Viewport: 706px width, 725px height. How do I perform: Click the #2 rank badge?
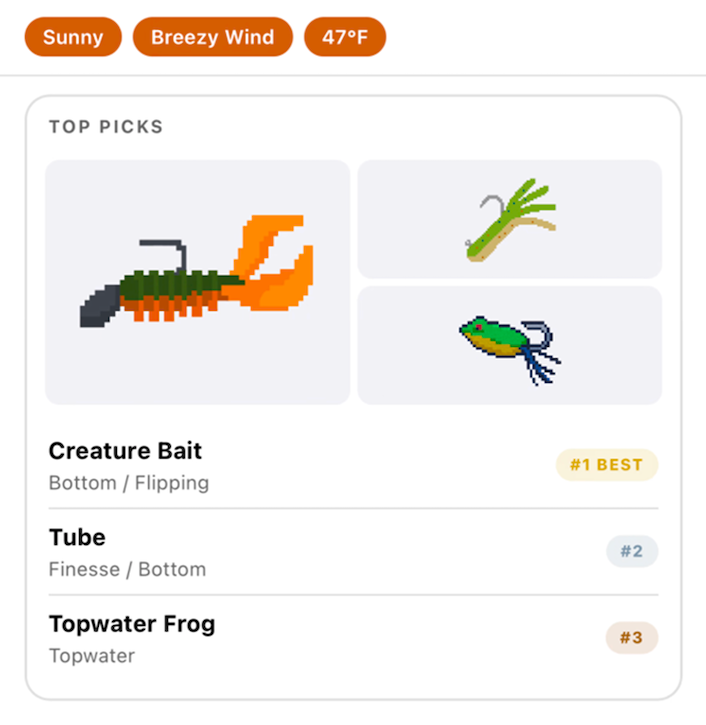coord(631,551)
